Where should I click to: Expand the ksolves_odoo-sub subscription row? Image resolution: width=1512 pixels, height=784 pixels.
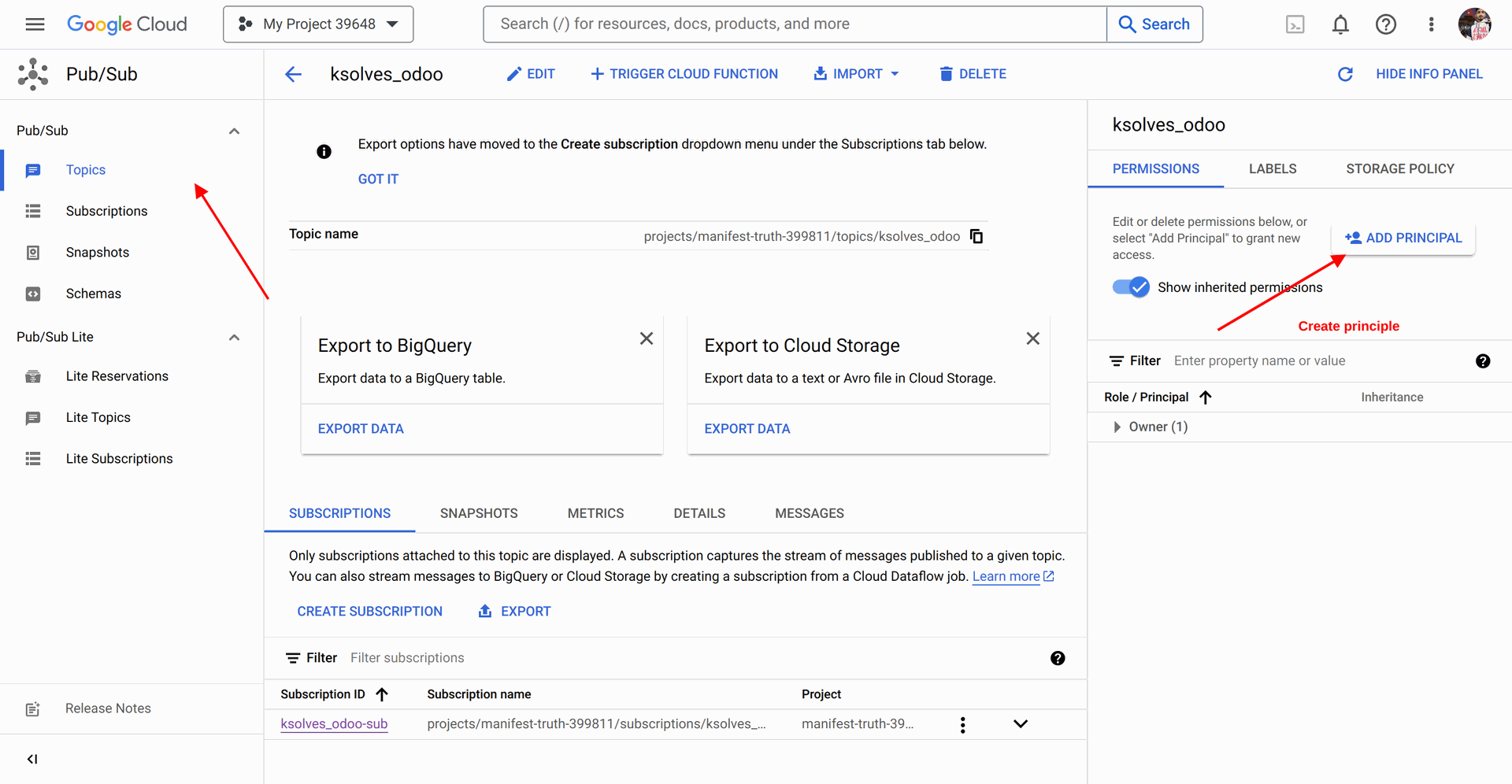[x=1020, y=724]
